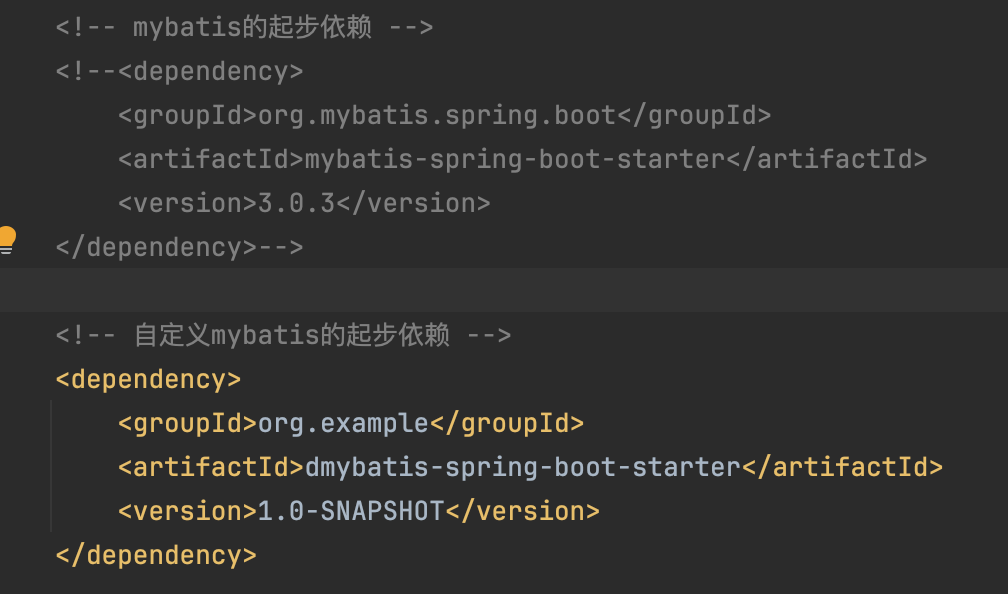
Task: Click groupId 'org.mybatis.spring.boot' text
Action: 437,116
